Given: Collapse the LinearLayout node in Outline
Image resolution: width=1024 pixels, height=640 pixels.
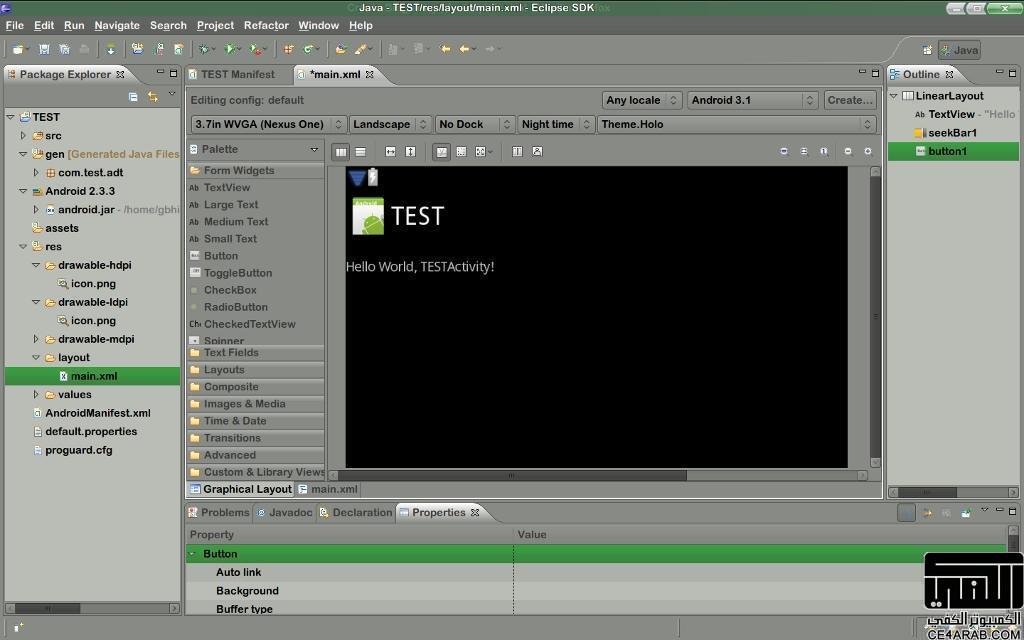Looking at the screenshot, I should point(894,96).
